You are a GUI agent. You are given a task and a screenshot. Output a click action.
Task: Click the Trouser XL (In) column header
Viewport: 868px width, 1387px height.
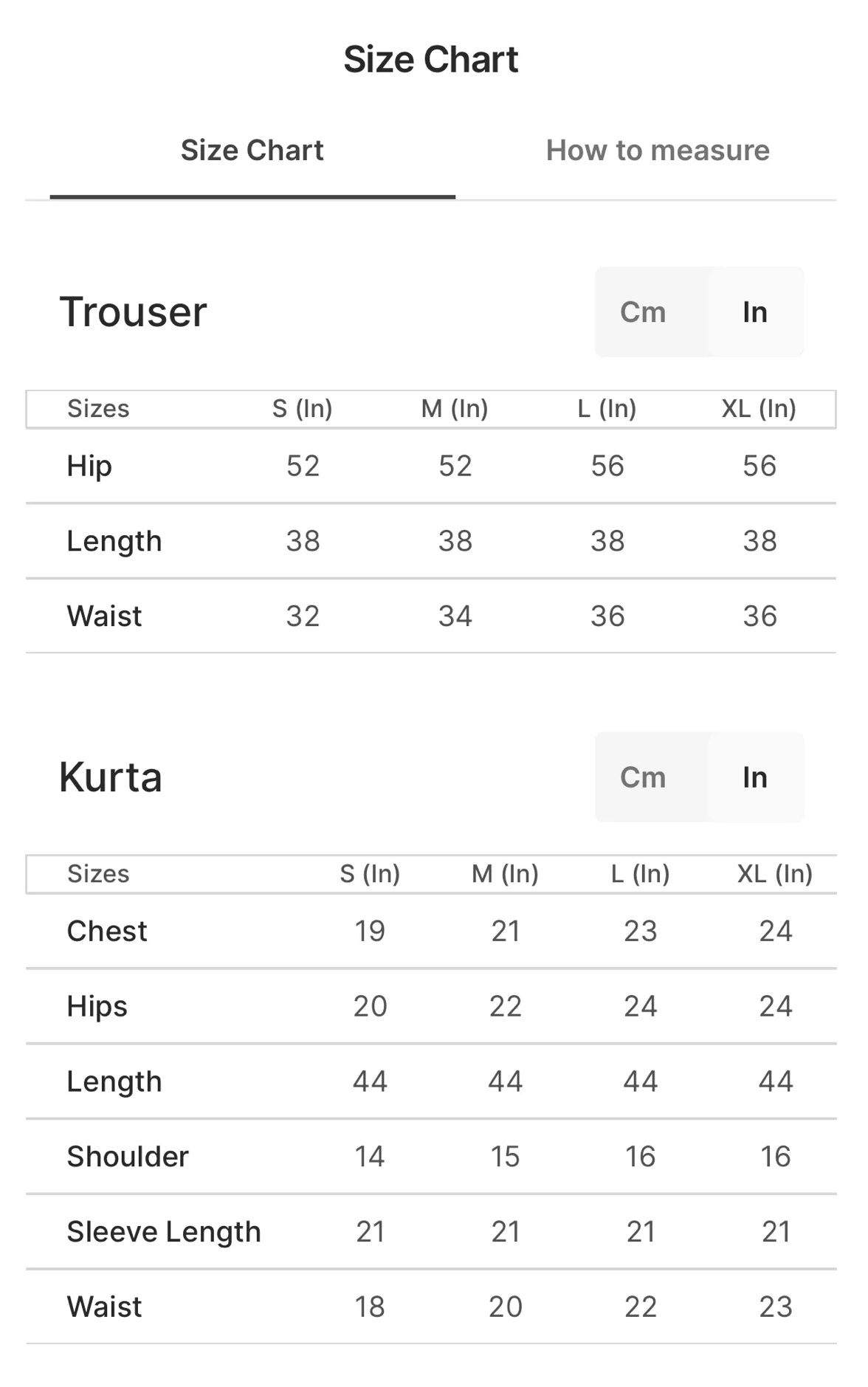click(759, 409)
